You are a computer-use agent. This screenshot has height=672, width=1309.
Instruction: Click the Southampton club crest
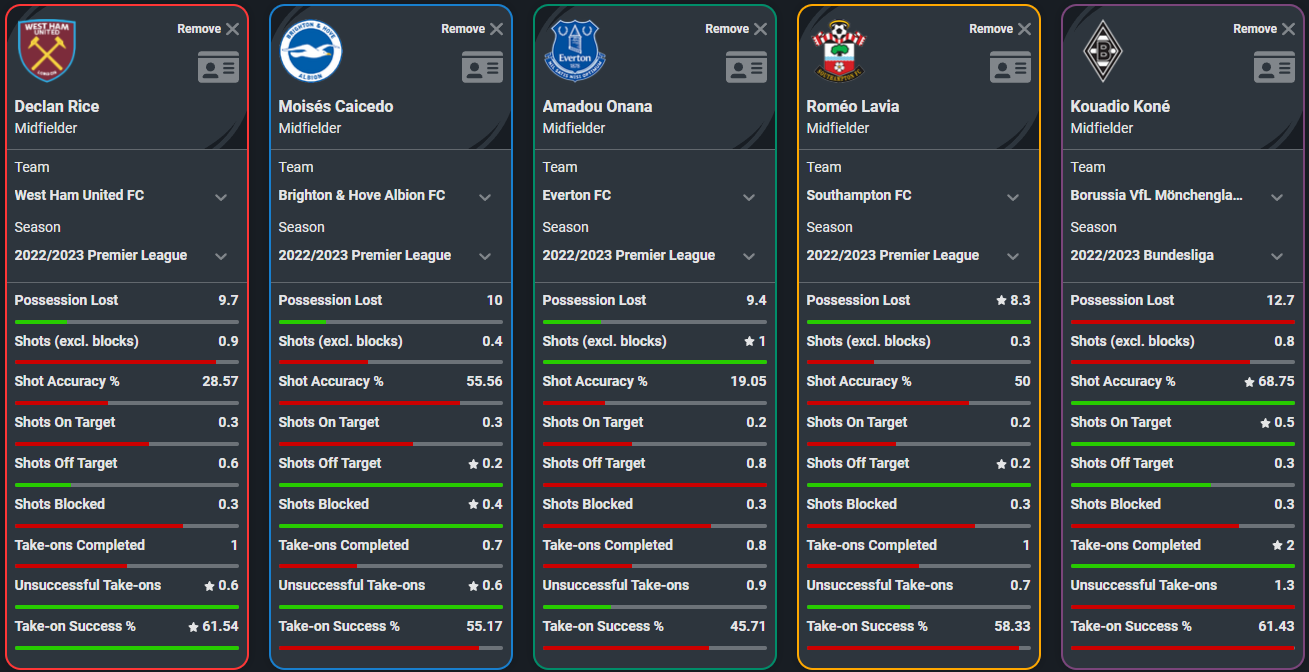838,51
